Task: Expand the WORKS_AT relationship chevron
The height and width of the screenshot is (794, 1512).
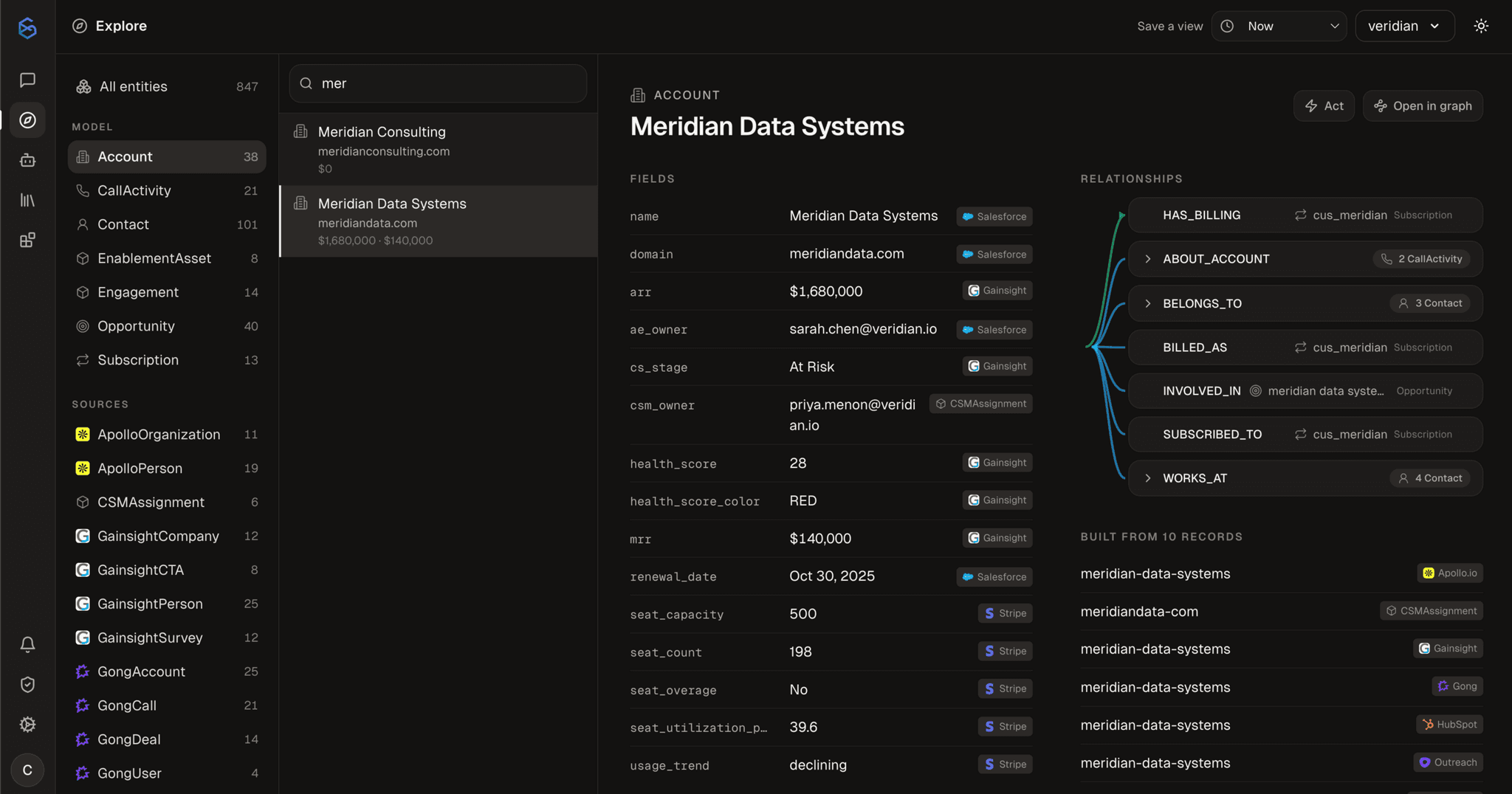Action: 1147,478
